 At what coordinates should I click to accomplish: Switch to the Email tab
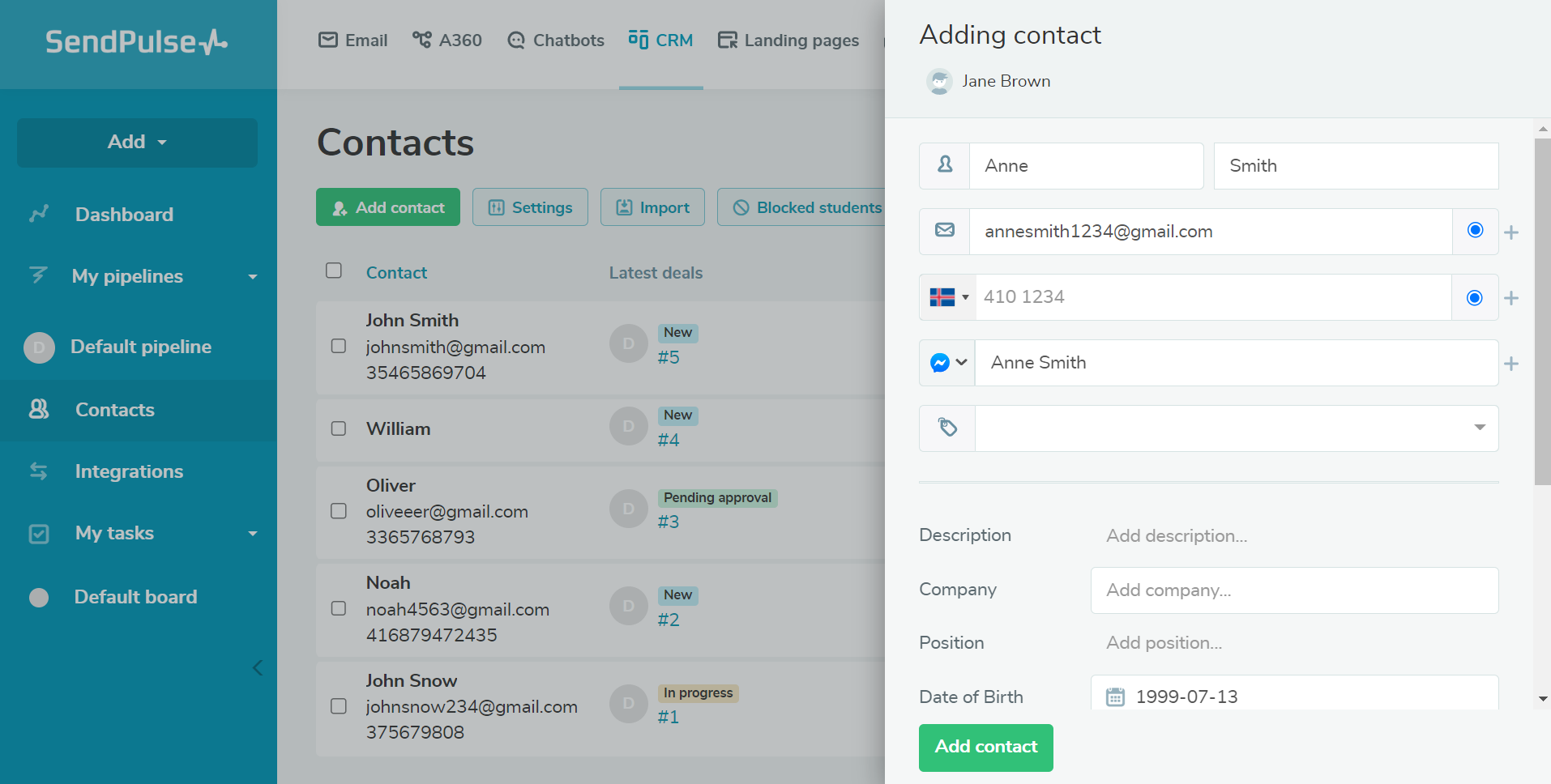(352, 40)
